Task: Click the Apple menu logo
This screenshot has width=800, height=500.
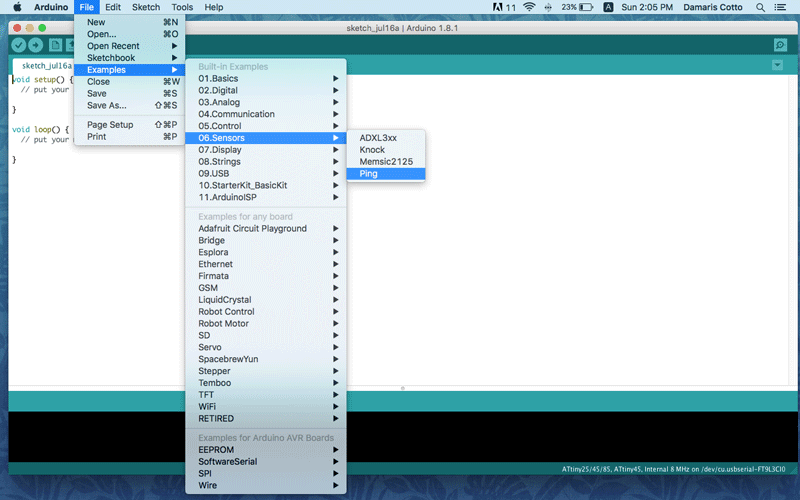Action: click(x=17, y=7)
